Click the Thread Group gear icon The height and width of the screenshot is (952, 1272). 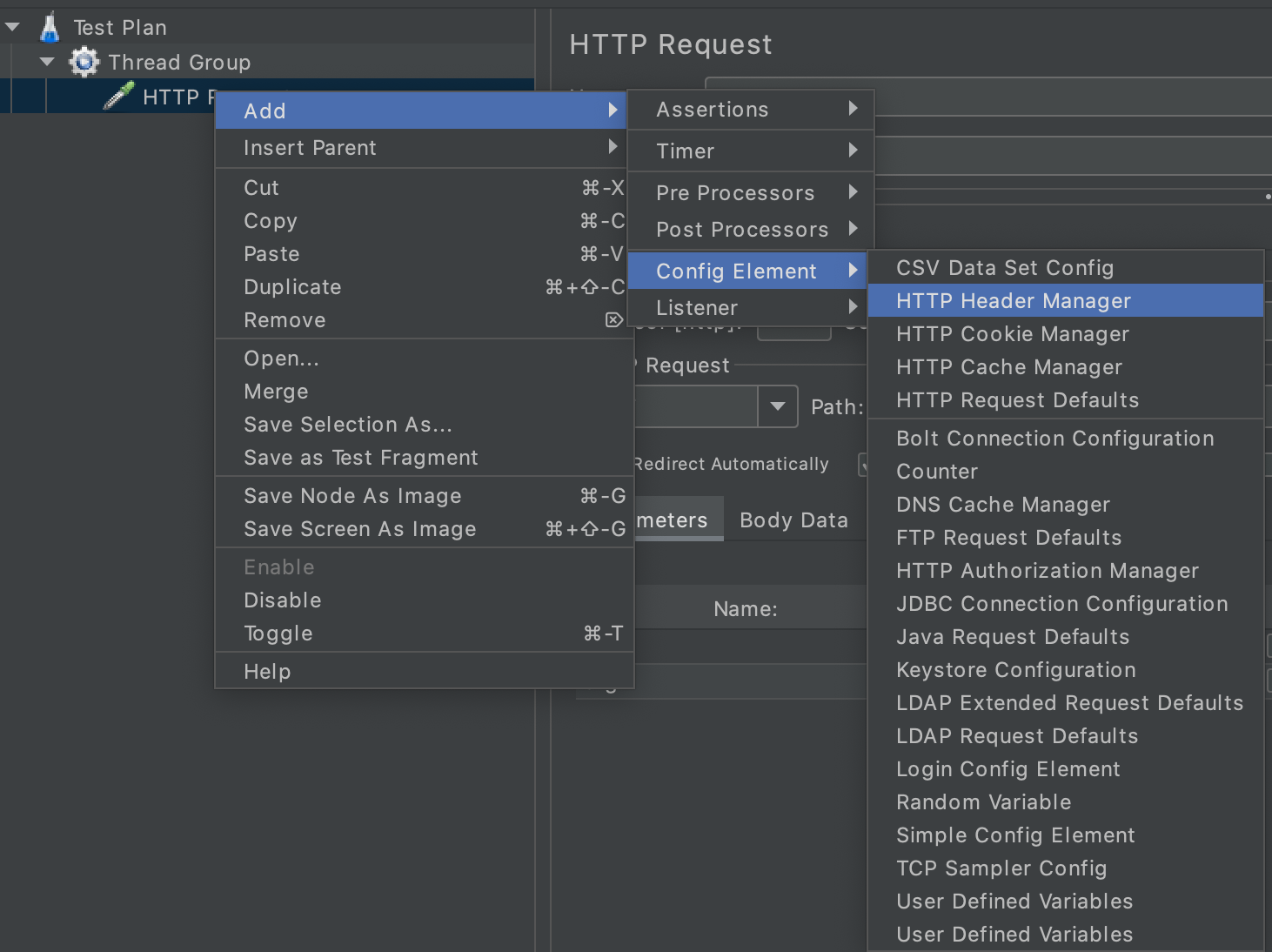84,62
